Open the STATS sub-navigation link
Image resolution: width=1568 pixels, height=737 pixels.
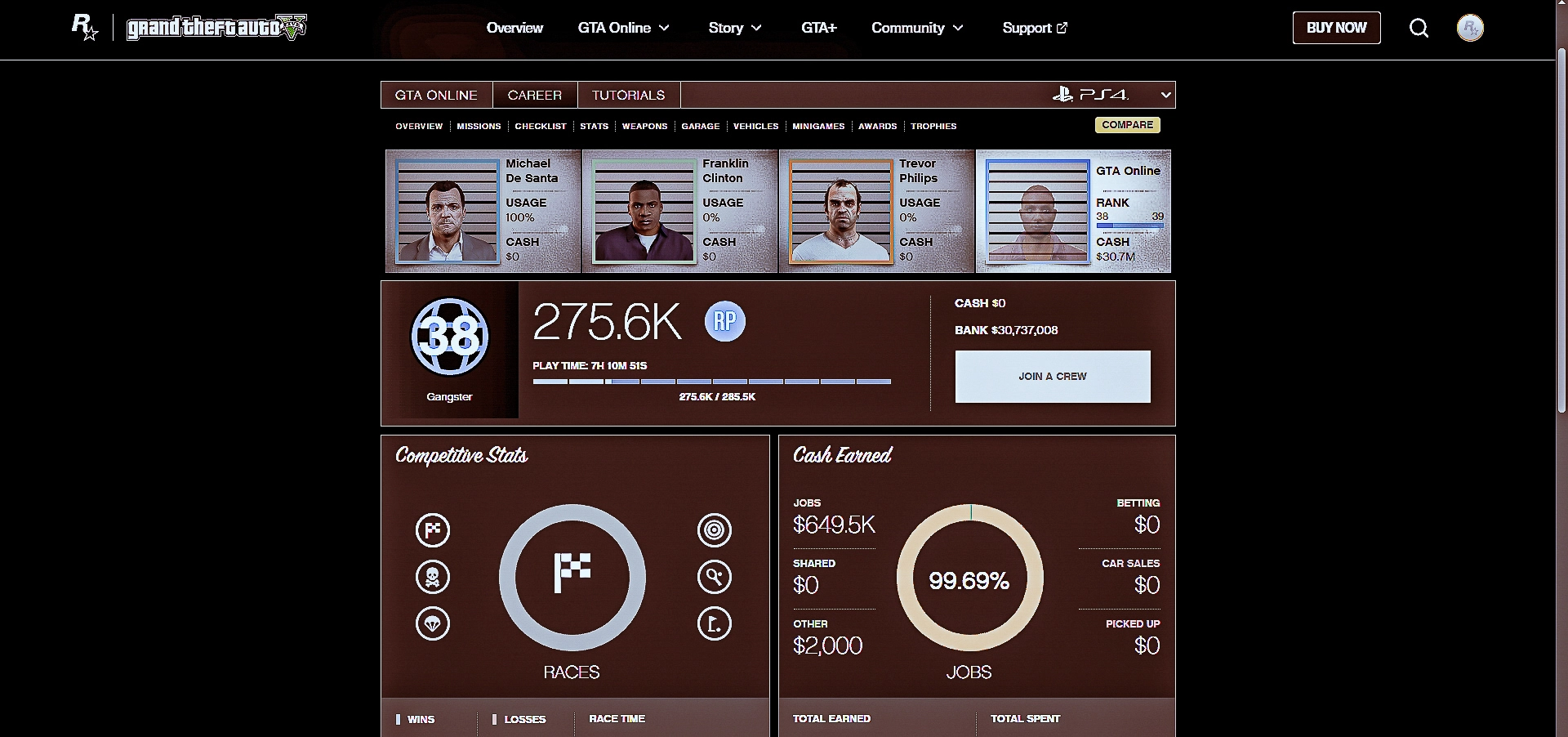coord(595,126)
